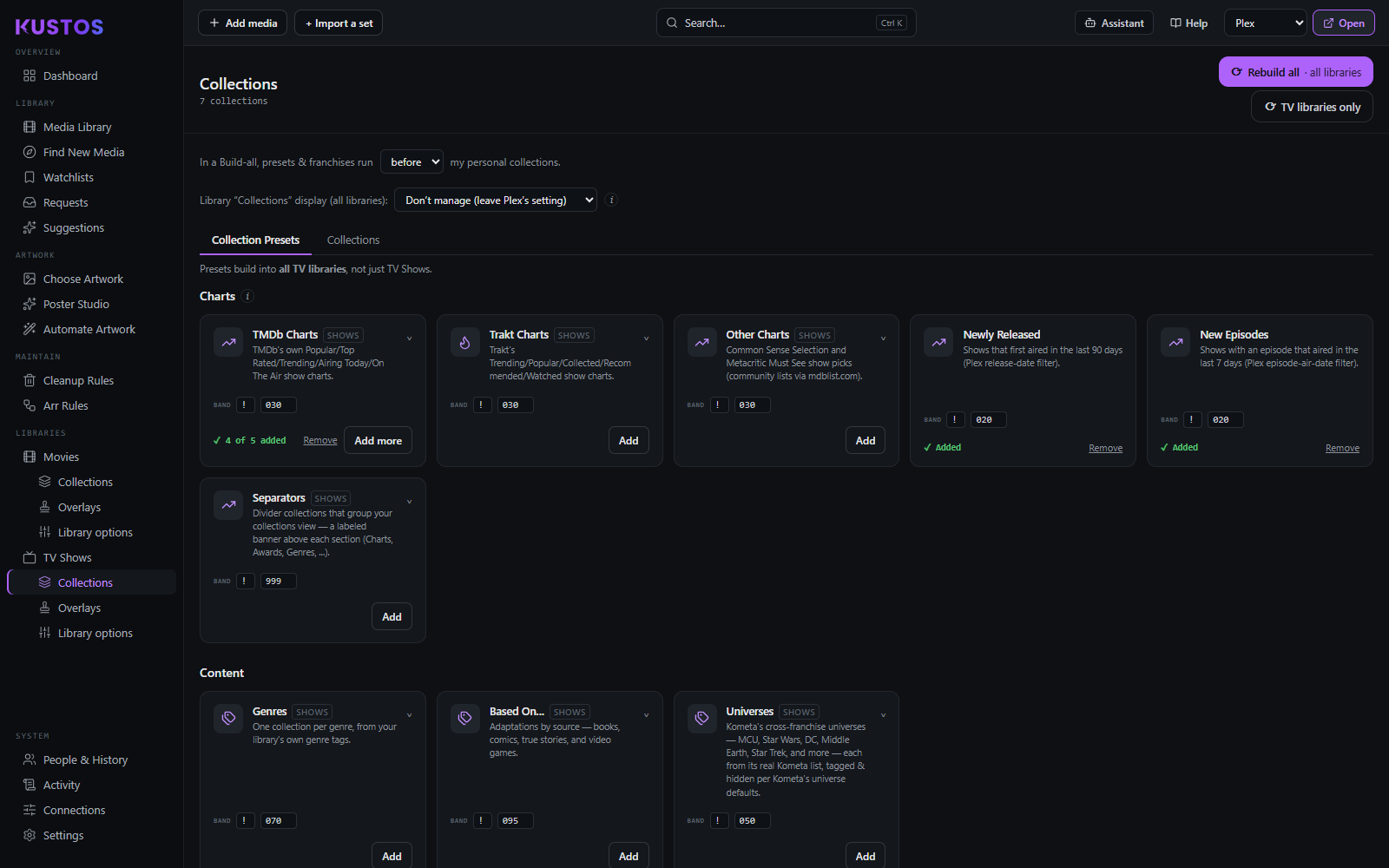Expand the Other Charts card chevron

pyautogui.click(x=884, y=339)
